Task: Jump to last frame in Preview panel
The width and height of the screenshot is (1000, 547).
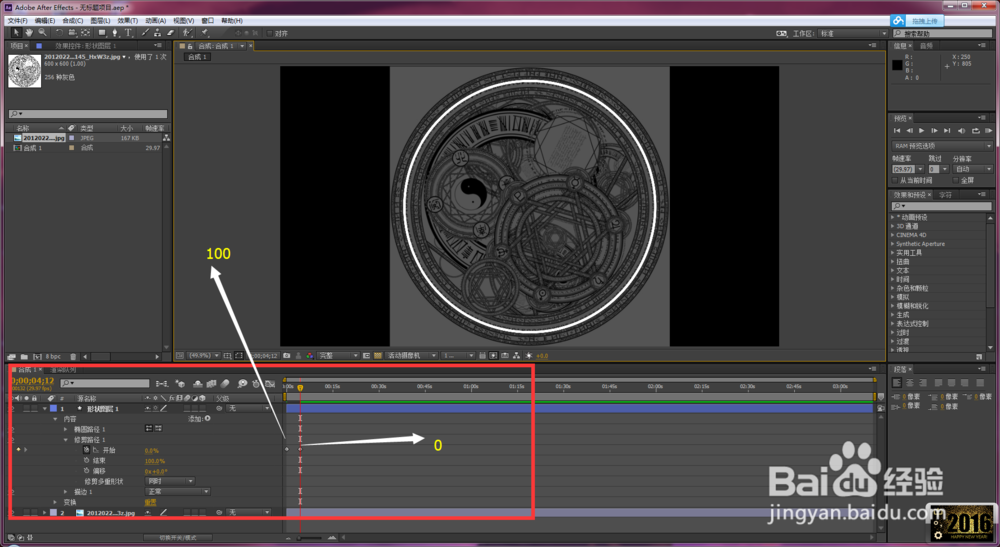Action: 947,131
